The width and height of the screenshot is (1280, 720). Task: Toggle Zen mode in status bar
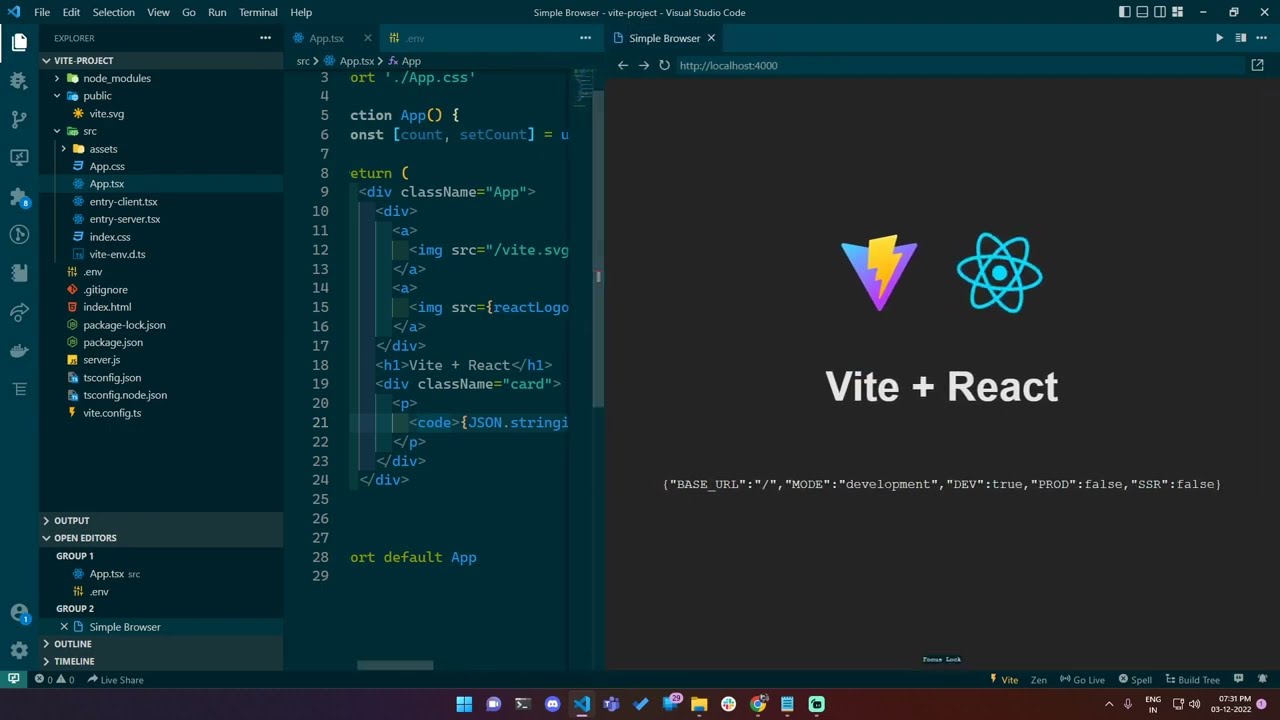pos(1039,680)
